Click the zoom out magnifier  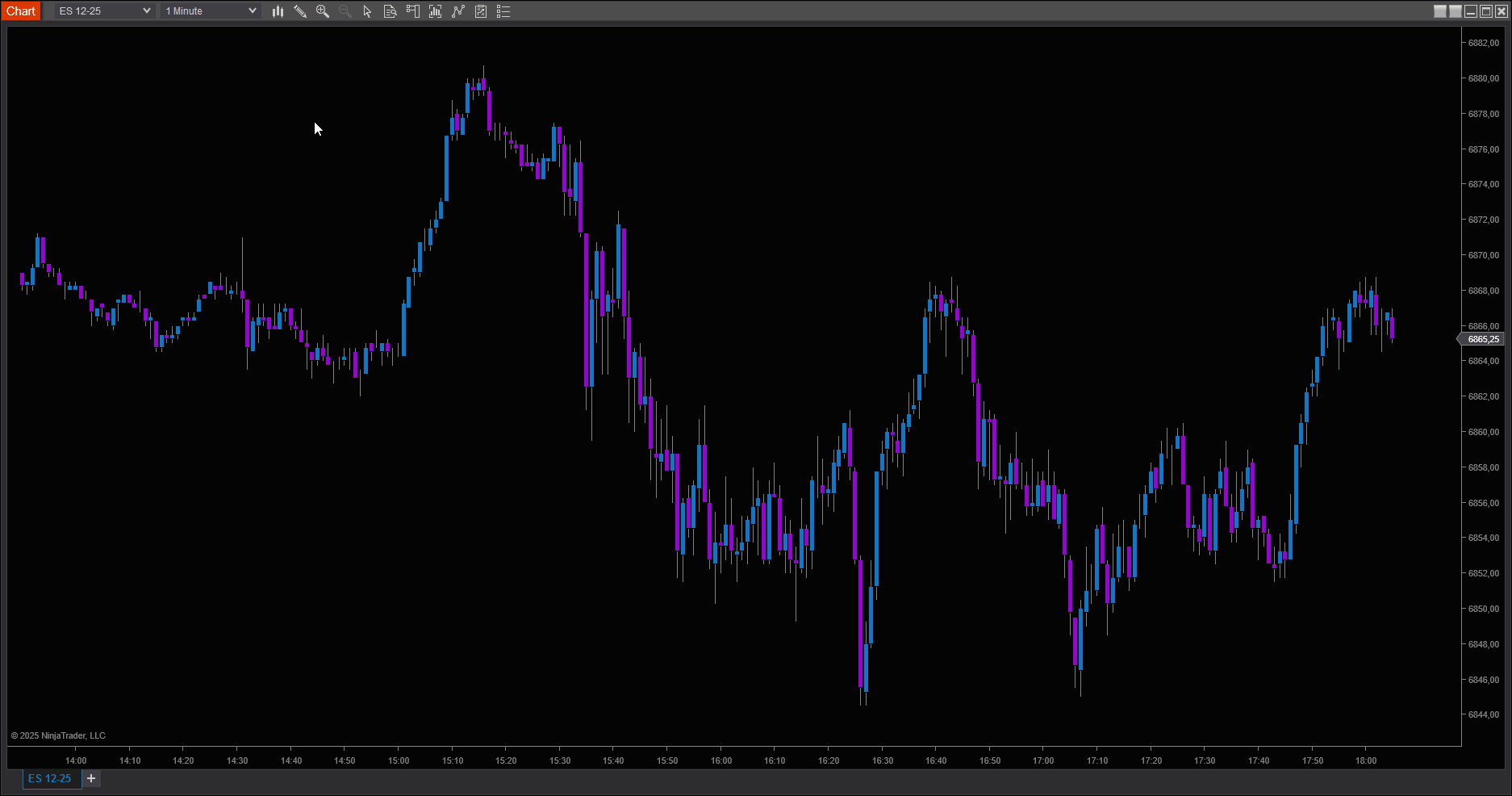pyautogui.click(x=345, y=11)
